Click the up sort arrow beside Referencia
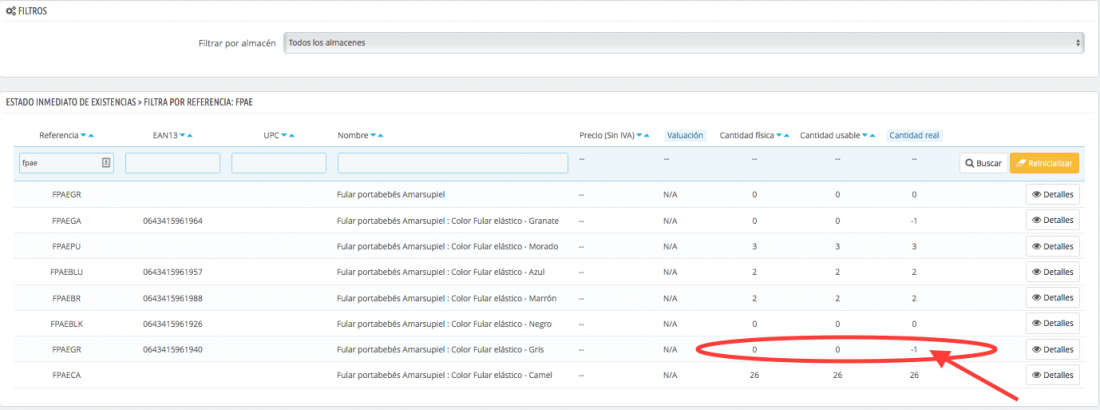This screenshot has width=1100, height=410. [x=91, y=135]
